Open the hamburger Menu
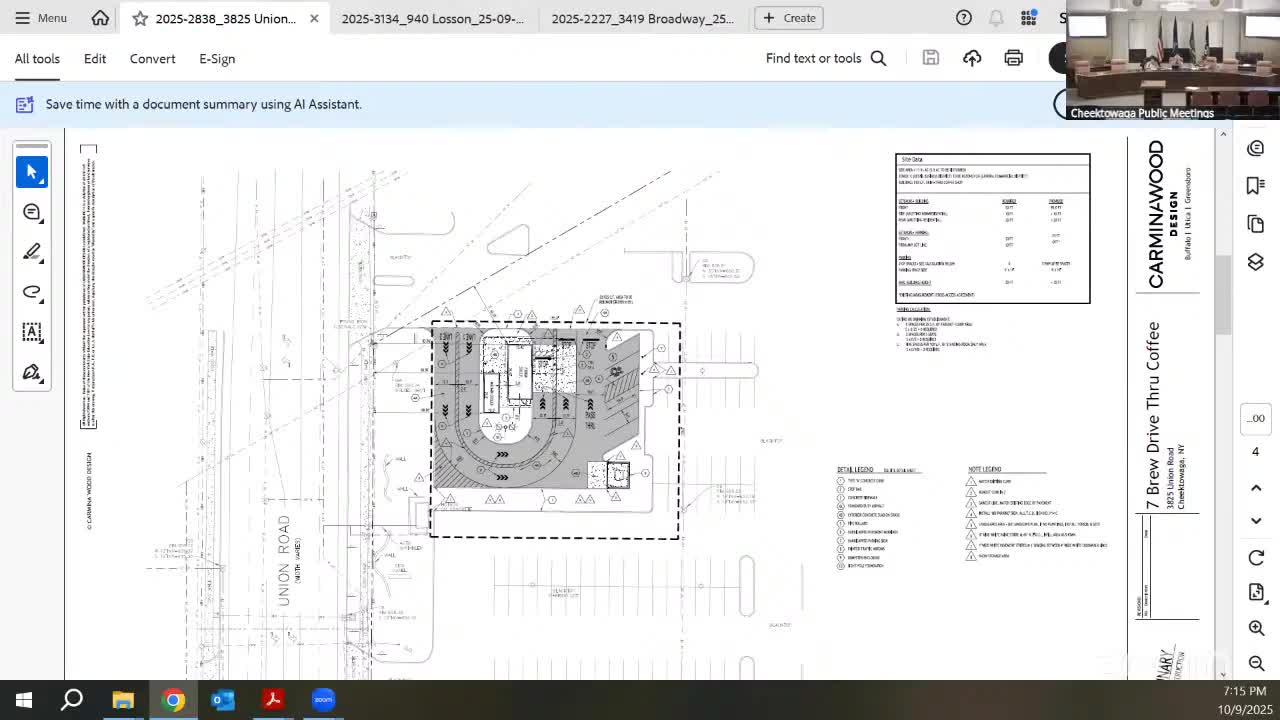Image resolution: width=1280 pixels, height=720 pixels. (42, 18)
